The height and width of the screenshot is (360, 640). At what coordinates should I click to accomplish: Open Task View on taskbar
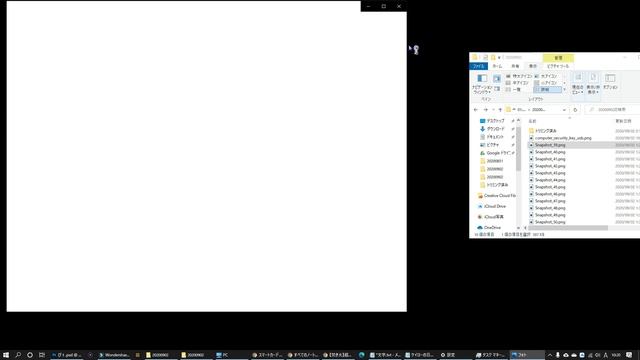click(42, 355)
